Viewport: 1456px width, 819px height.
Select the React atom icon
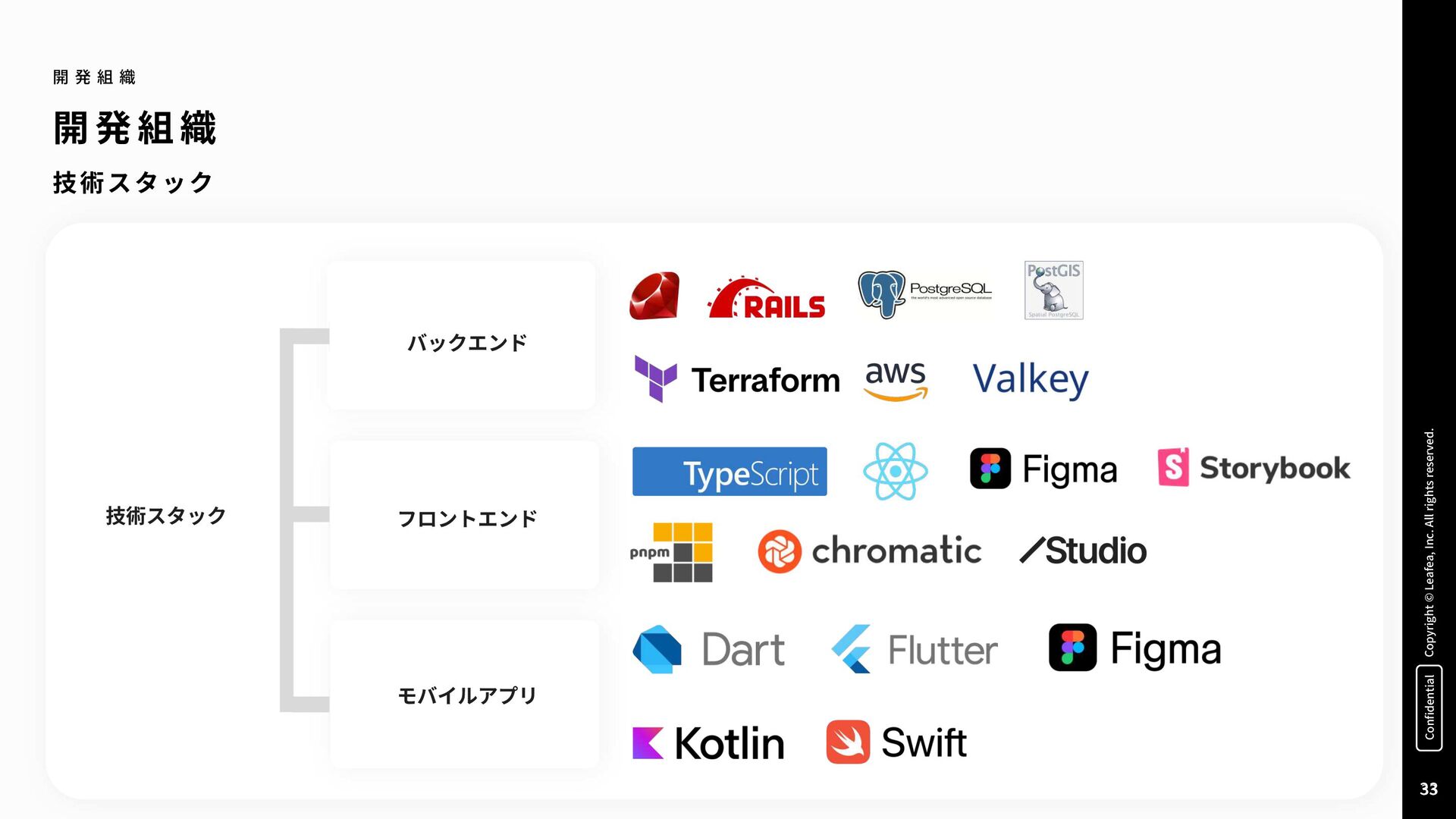click(896, 472)
